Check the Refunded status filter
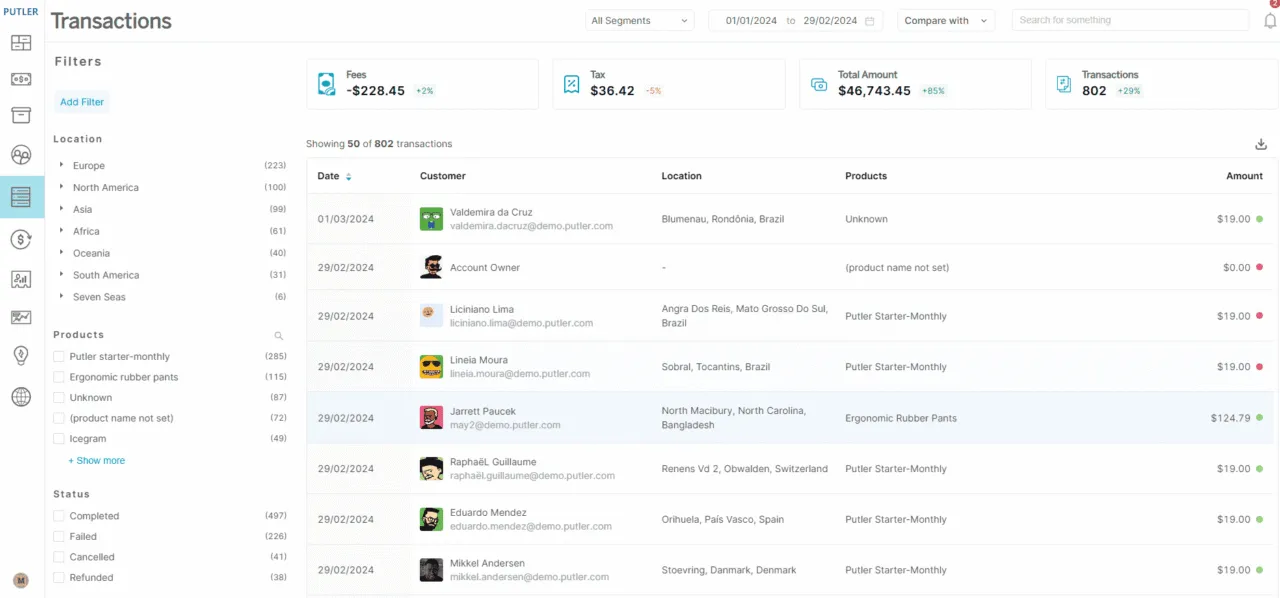1280x598 pixels. pyautogui.click(x=59, y=578)
